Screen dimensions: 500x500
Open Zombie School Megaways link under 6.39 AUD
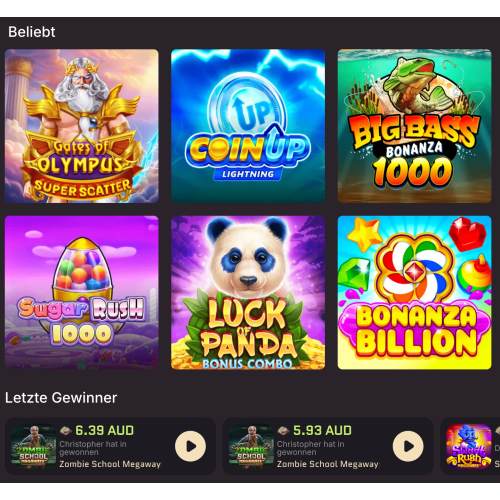110,464
